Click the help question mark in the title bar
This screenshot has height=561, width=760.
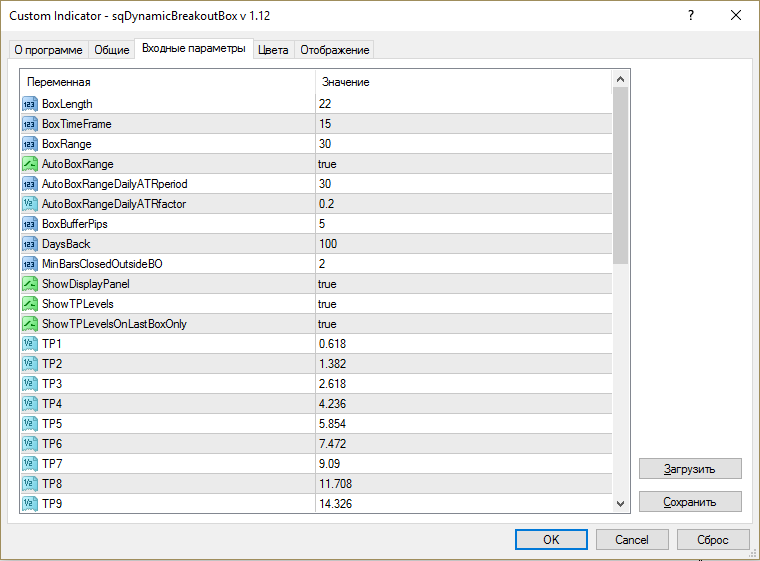[690, 16]
